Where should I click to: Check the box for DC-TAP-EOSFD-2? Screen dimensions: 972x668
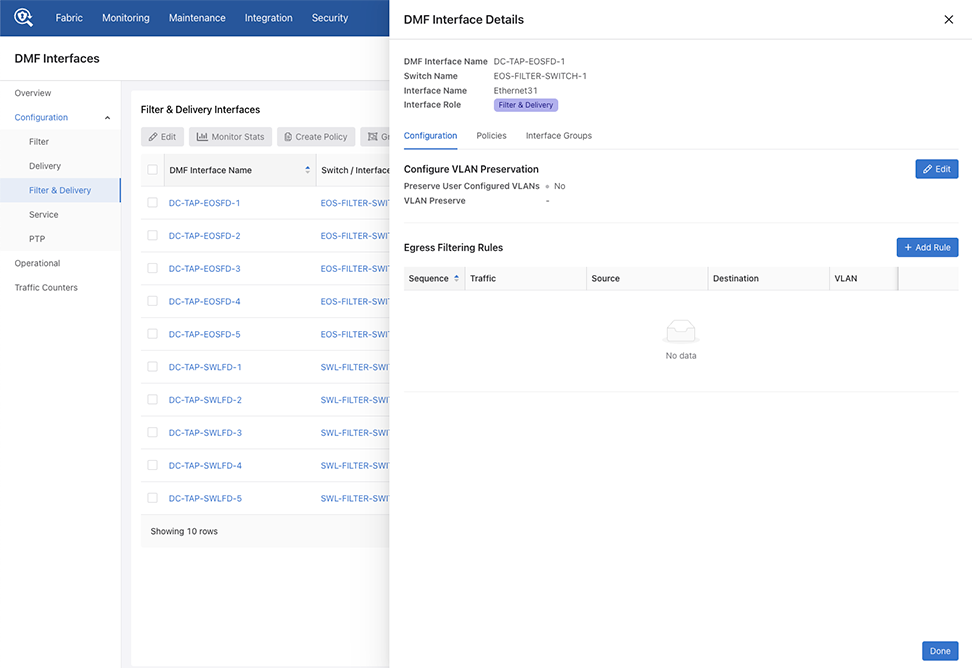tap(153, 236)
